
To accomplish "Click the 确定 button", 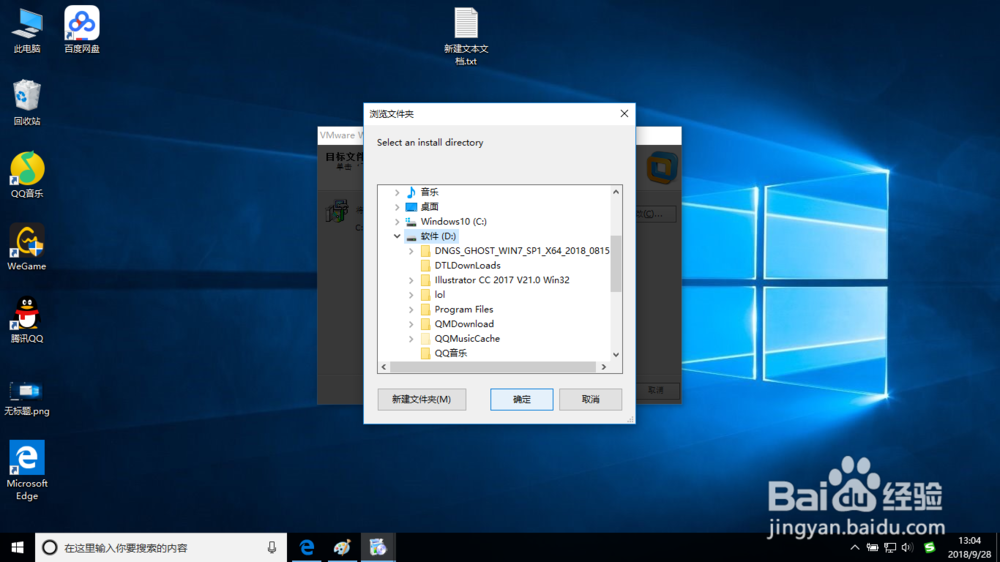I will pos(522,399).
